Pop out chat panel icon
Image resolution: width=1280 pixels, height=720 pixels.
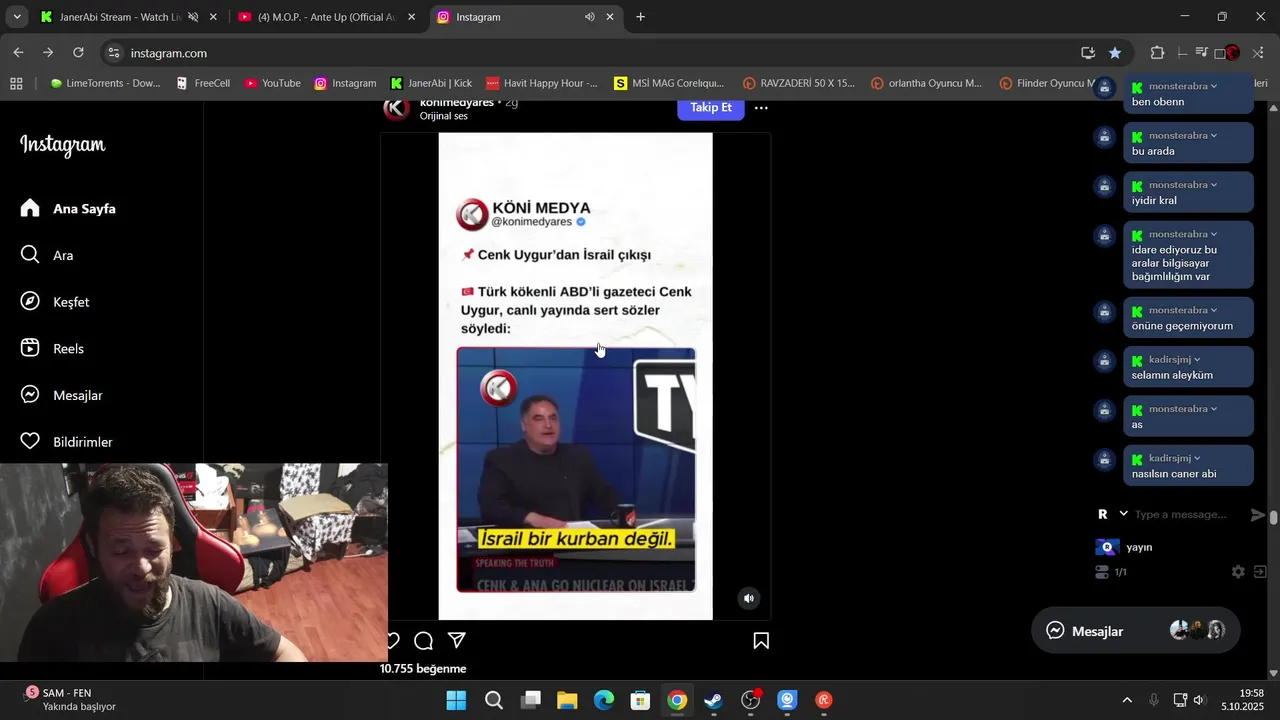pyautogui.click(x=1260, y=572)
